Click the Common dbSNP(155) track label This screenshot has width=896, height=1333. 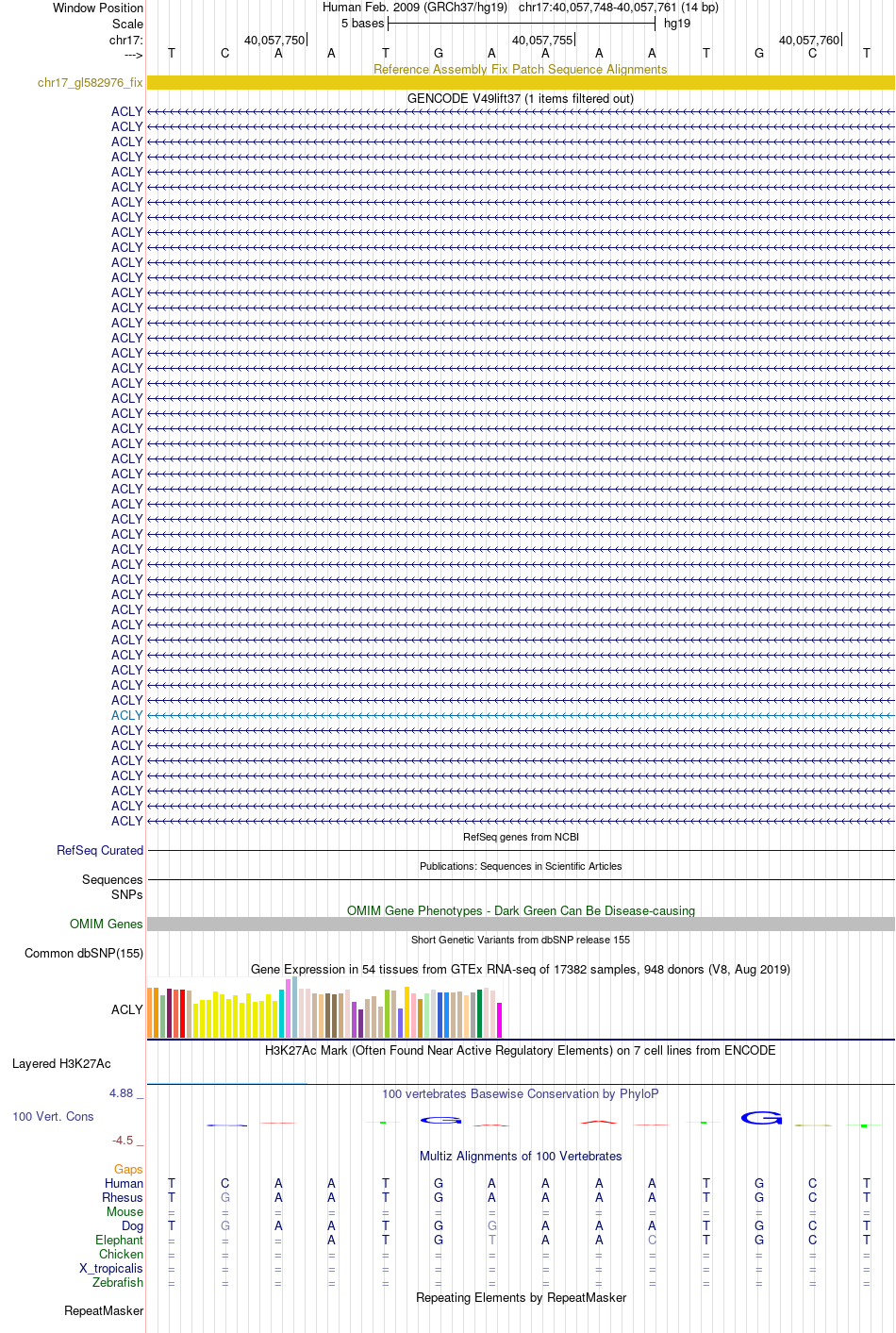(84, 953)
